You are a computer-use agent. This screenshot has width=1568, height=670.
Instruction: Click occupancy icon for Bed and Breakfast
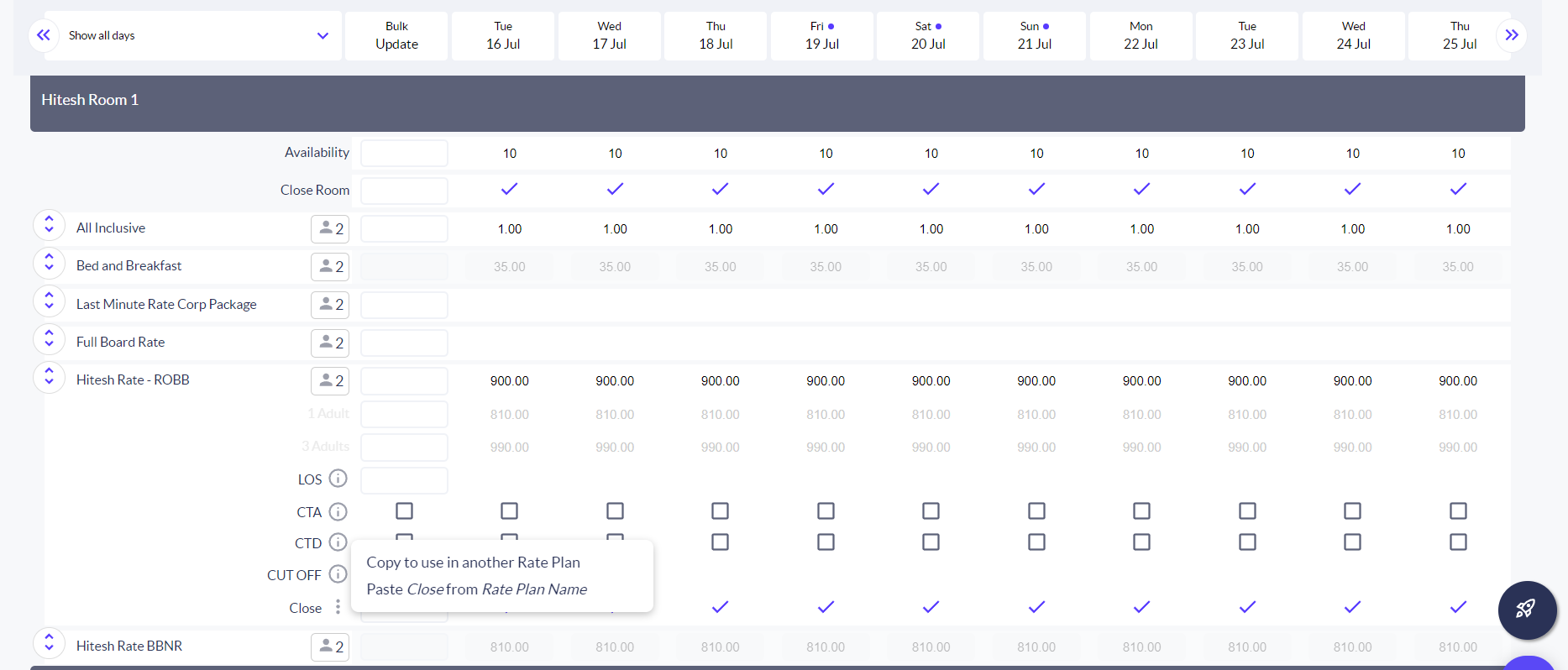tap(330, 266)
